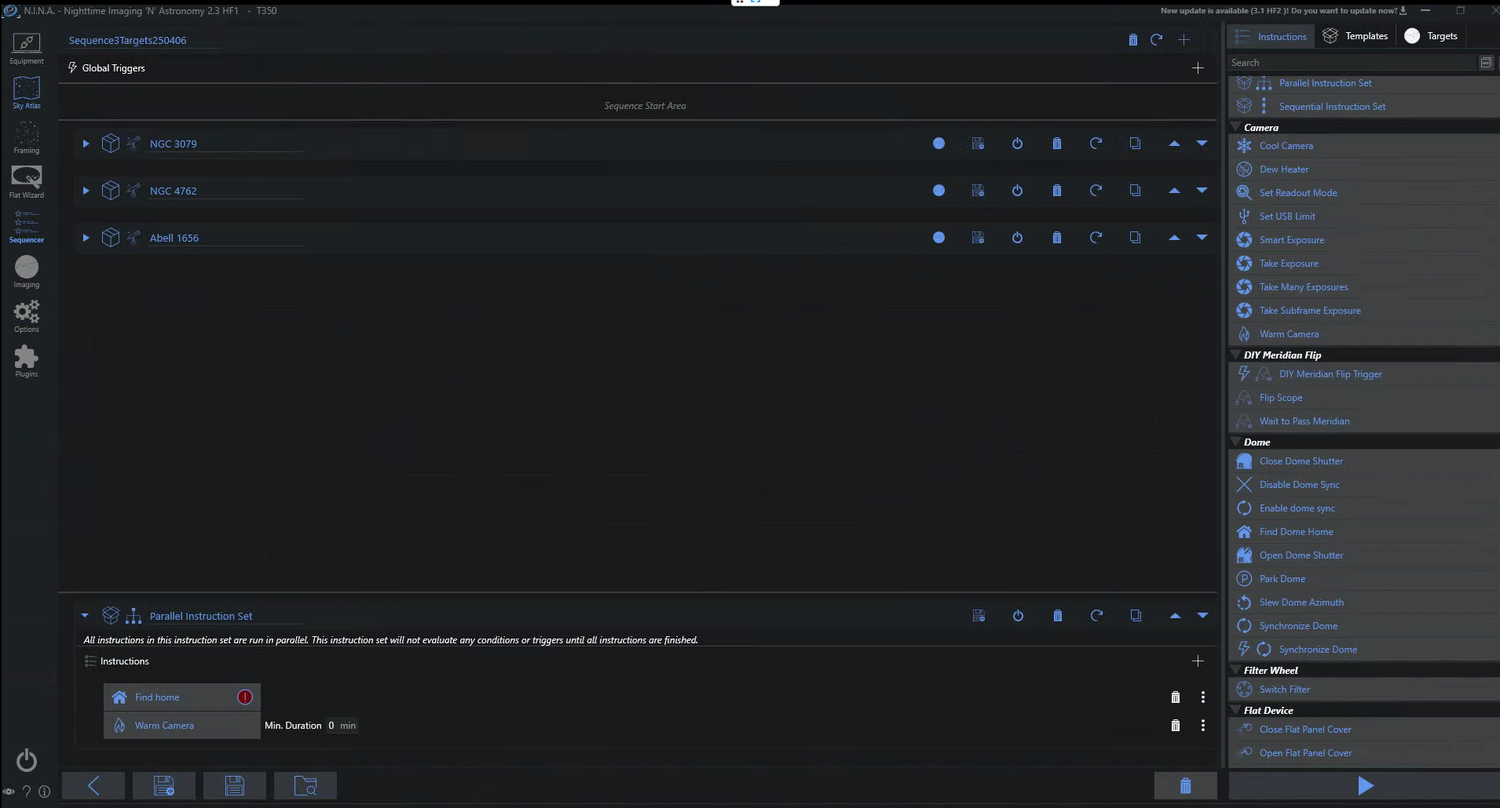The width and height of the screenshot is (1500, 808).
Task: Toggle the power icon for Parallel Instruction Set
Action: point(1018,616)
